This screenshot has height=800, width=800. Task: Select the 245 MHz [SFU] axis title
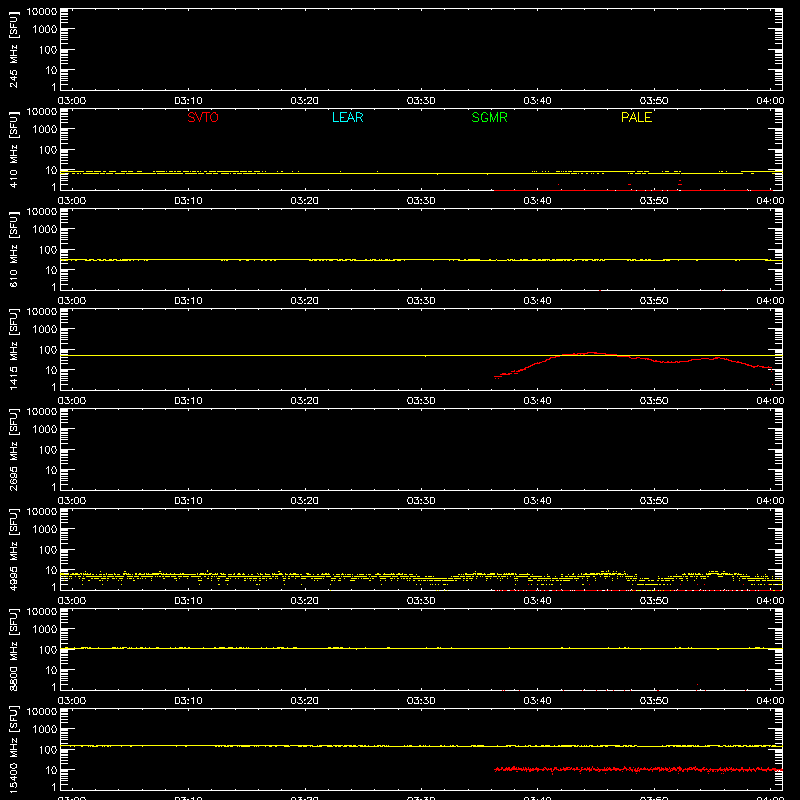(13, 49)
